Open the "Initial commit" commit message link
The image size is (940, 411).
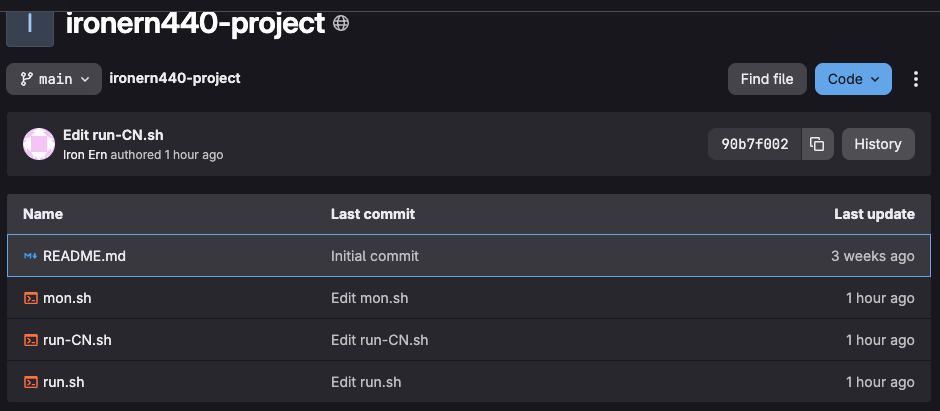coord(375,256)
